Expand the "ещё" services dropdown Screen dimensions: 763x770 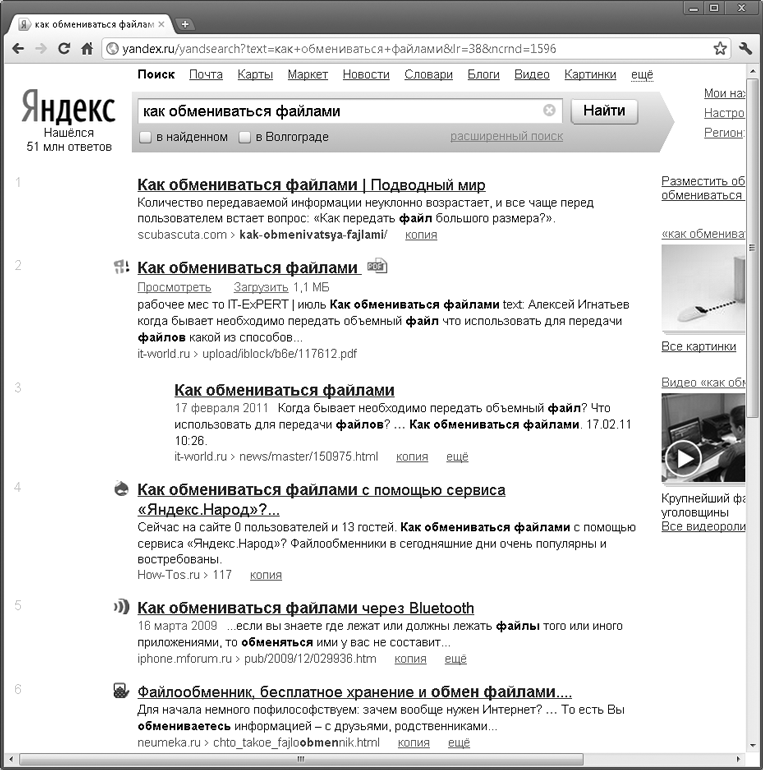642,74
